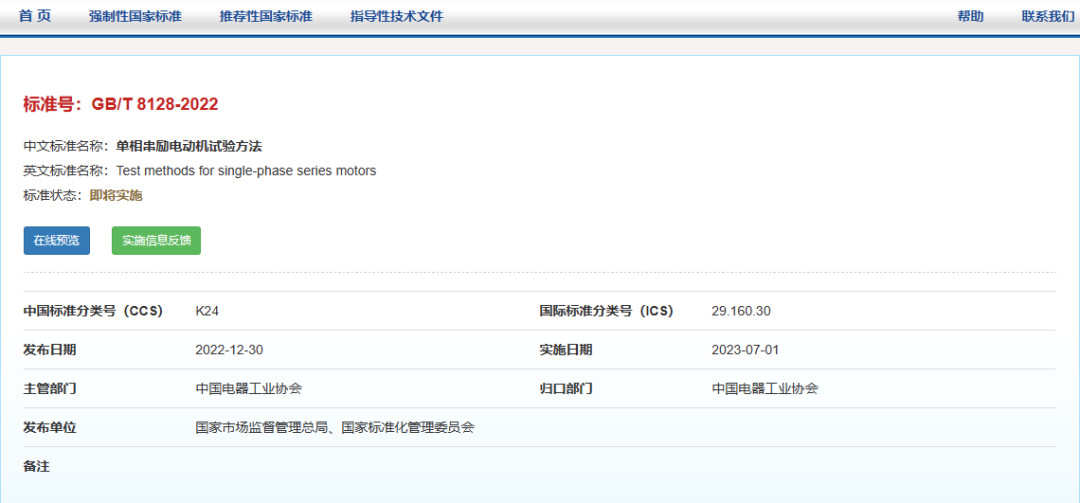Open 推荐性国家标准 menu
This screenshot has width=1080, height=503.
pyautogui.click(x=266, y=16)
